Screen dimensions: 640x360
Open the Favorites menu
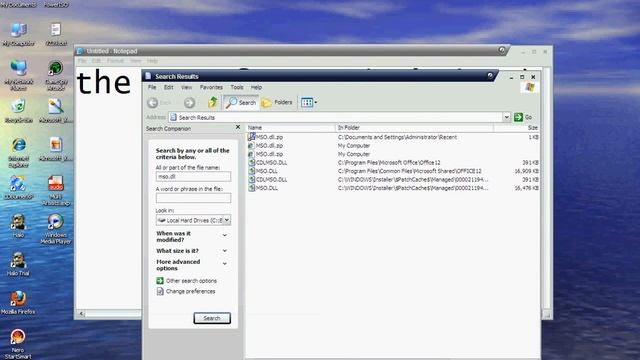coord(211,87)
